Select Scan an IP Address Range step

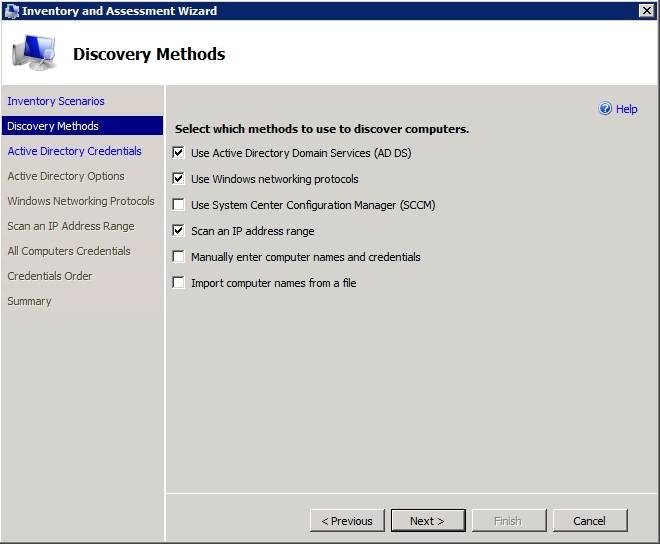(71, 226)
